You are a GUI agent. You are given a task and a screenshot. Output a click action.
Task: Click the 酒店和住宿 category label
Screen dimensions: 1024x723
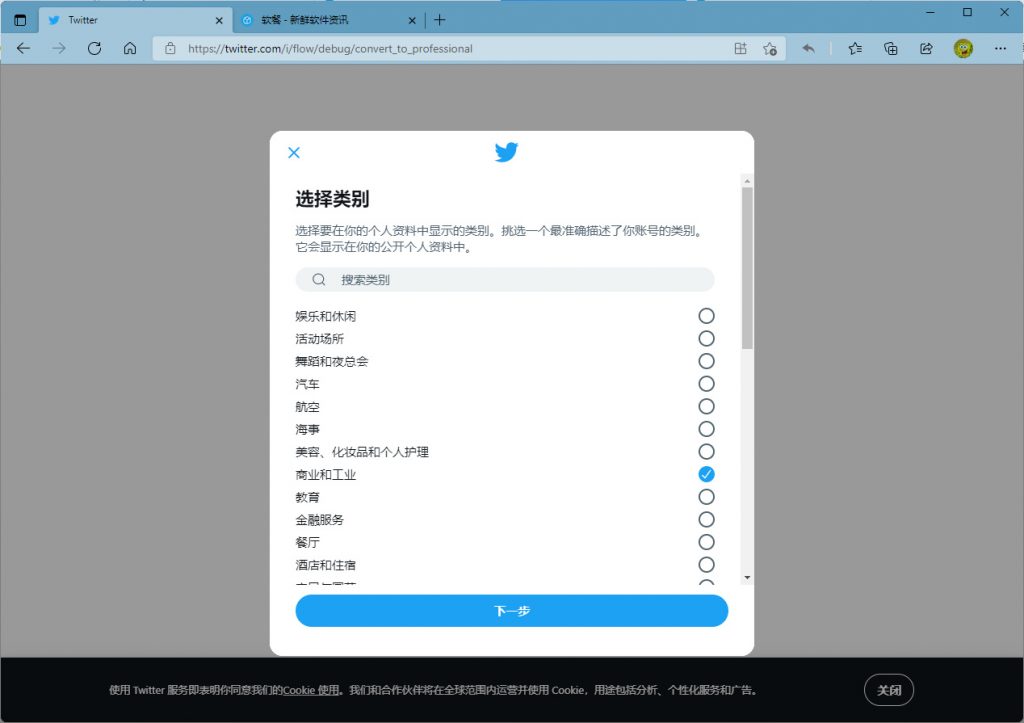pyautogui.click(x=325, y=565)
